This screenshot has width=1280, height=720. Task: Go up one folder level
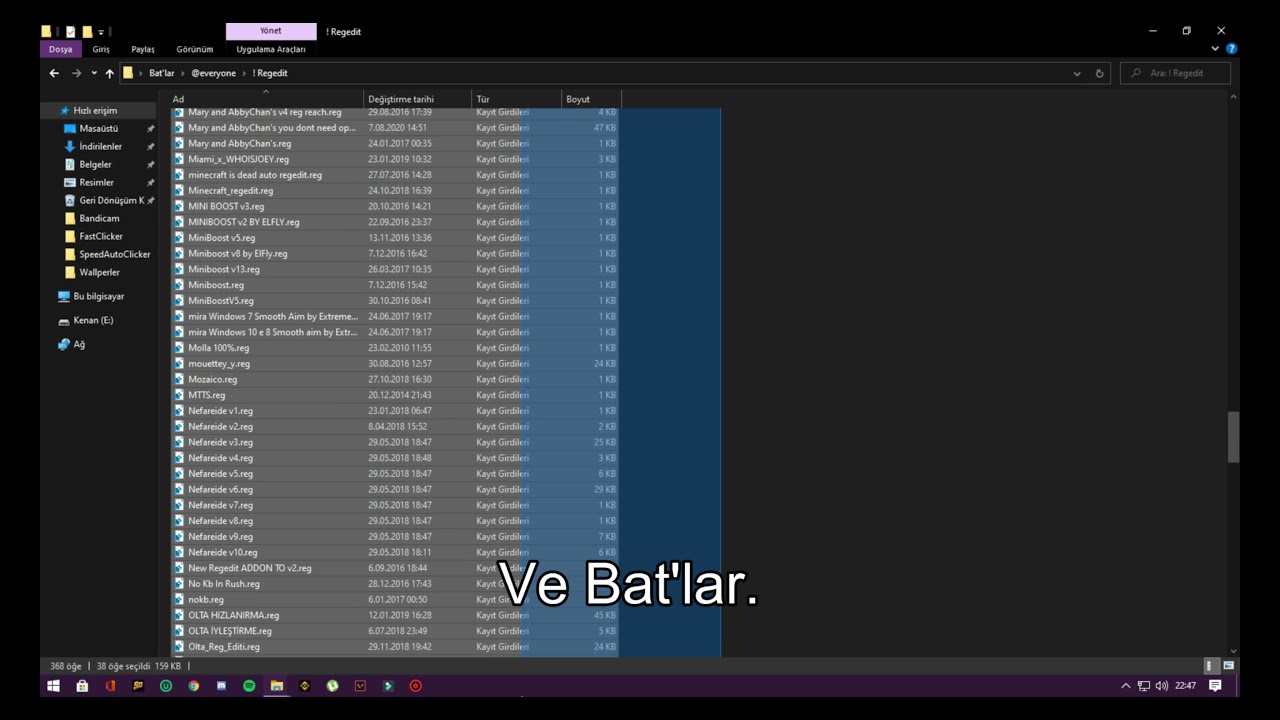pos(109,73)
